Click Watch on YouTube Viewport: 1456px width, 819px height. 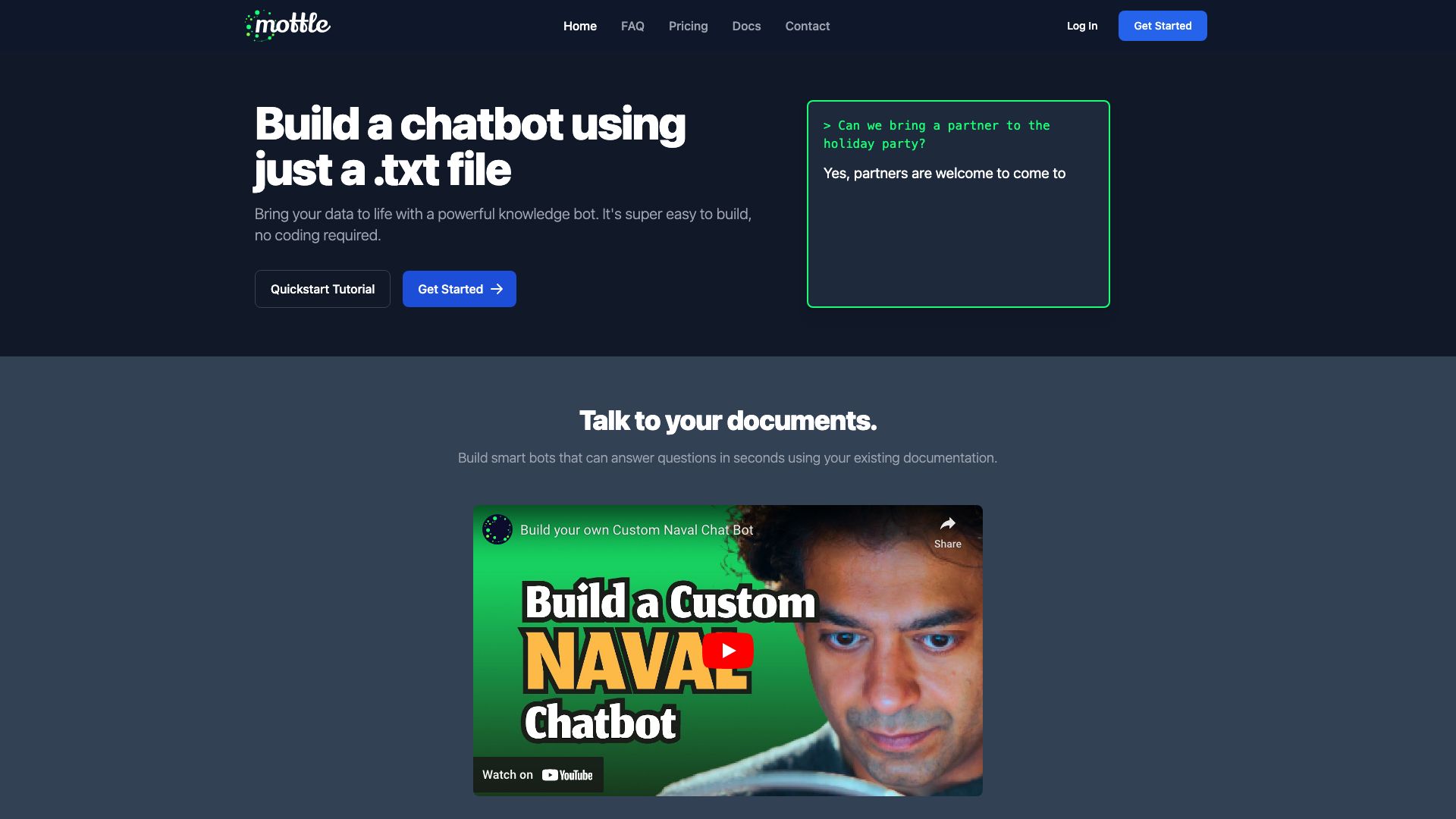pyautogui.click(x=538, y=775)
